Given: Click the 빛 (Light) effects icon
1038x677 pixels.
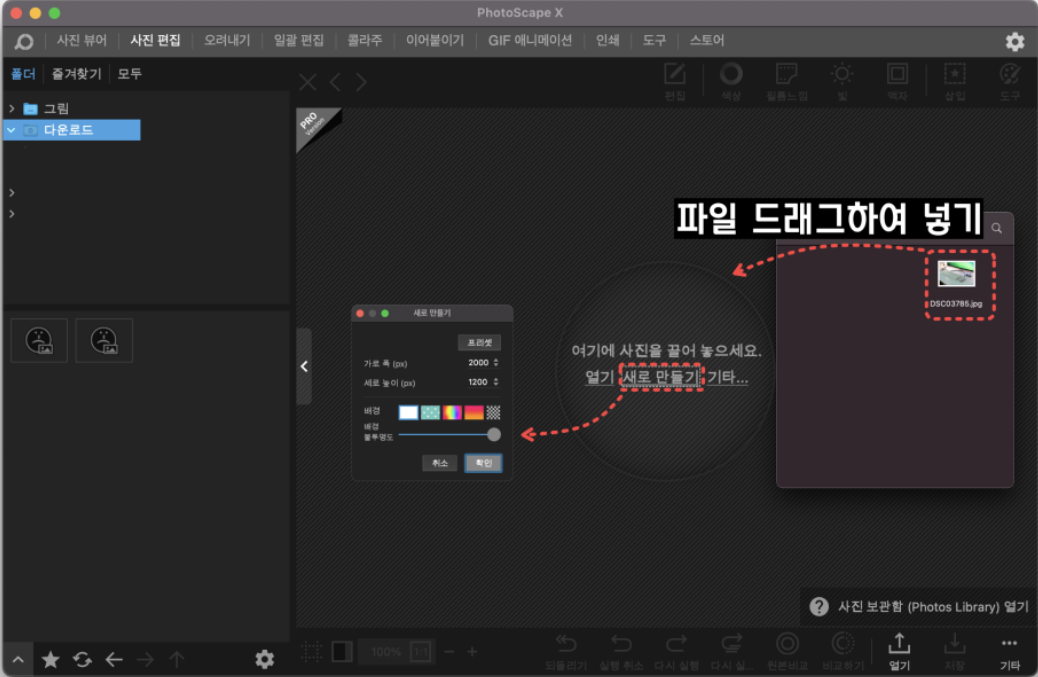Looking at the screenshot, I should 842,80.
